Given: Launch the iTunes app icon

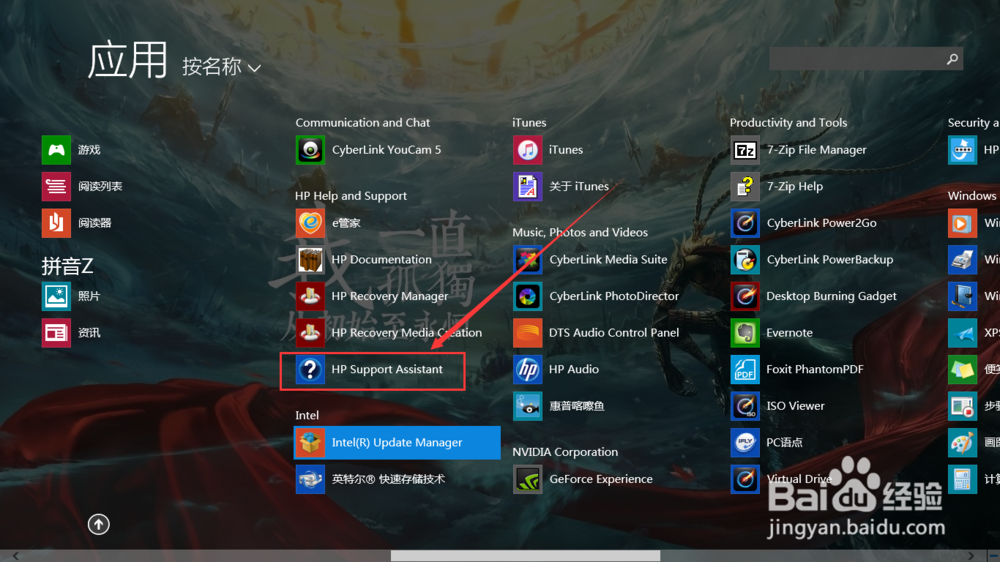Looking at the screenshot, I should (527, 150).
